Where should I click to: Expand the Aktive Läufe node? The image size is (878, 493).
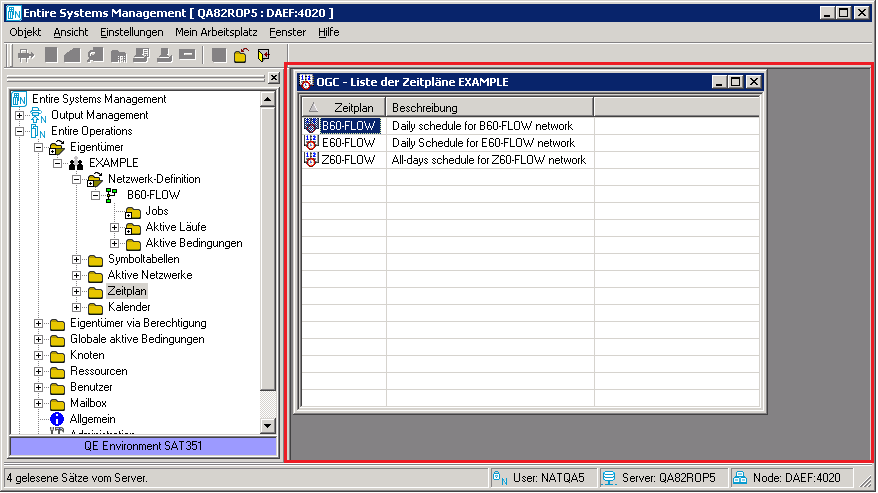pos(115,227)
